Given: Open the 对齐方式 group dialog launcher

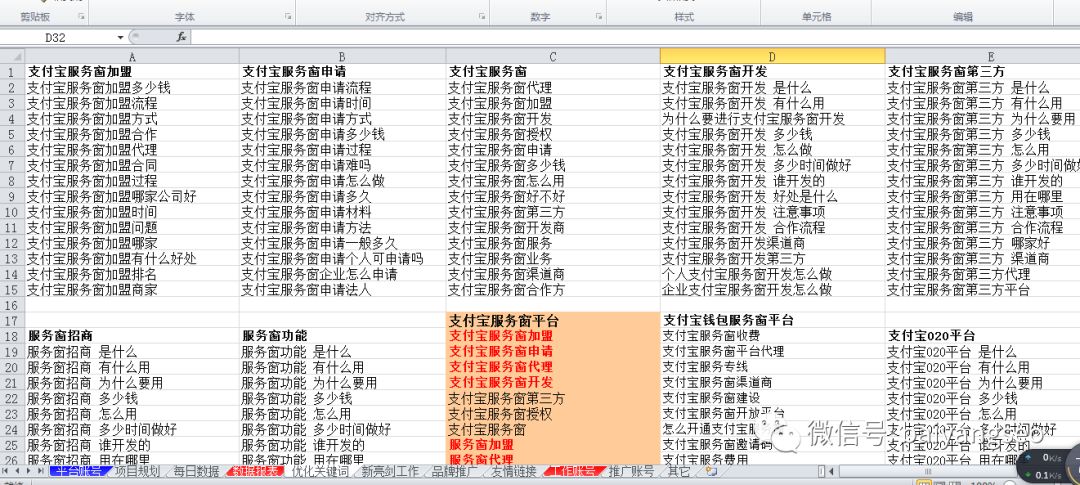Looking at the screenshot, I should (482, 17).
